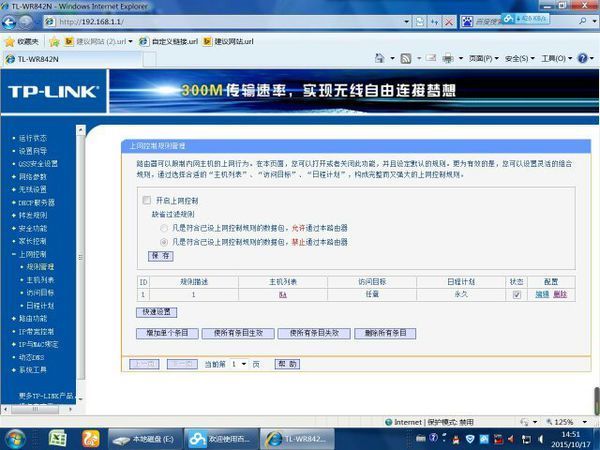Open 自定义链接.url favorites bar link
This screenshot has width=600, height=450.
[169, 42]
